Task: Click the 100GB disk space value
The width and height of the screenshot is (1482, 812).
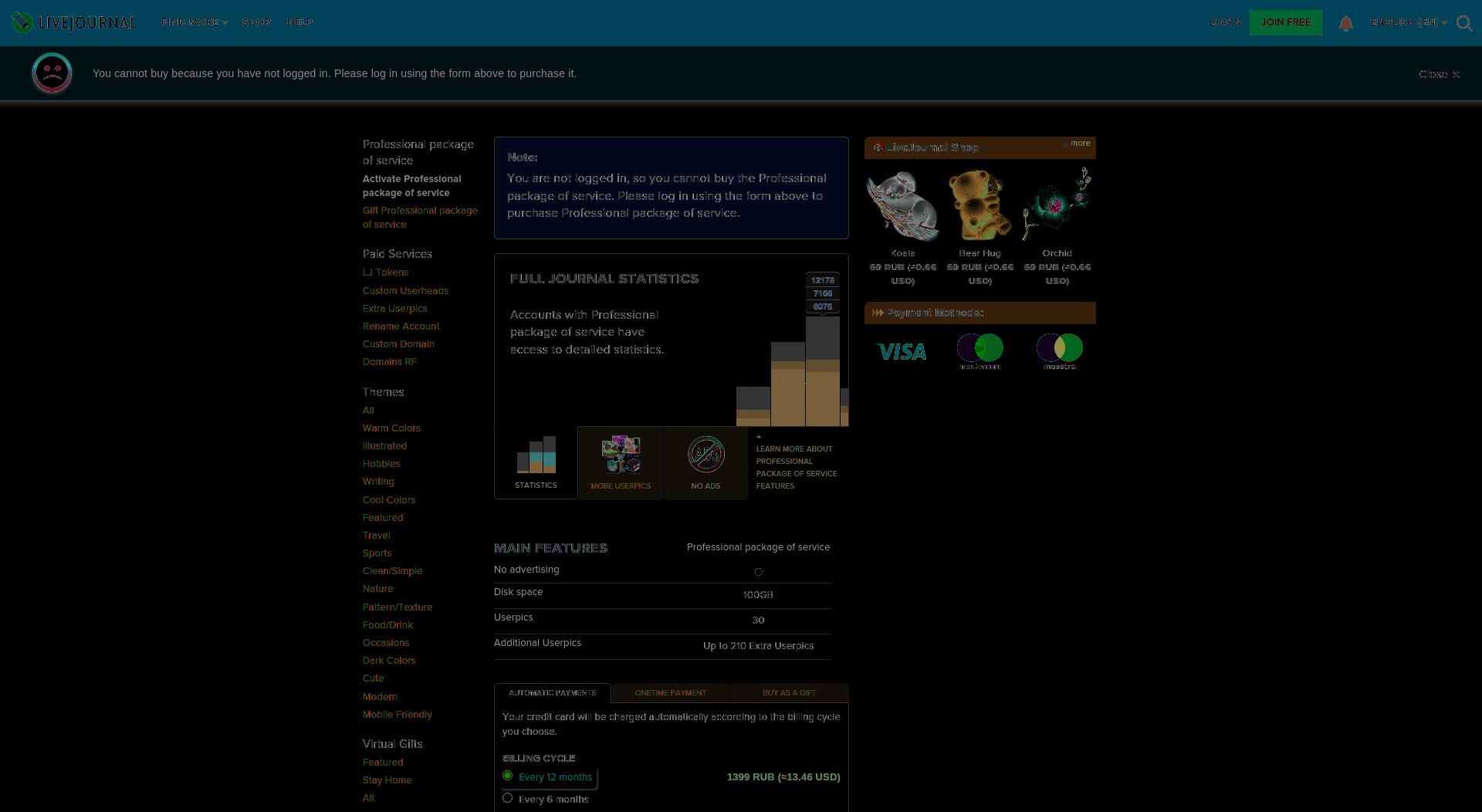Action: point(758,595)
